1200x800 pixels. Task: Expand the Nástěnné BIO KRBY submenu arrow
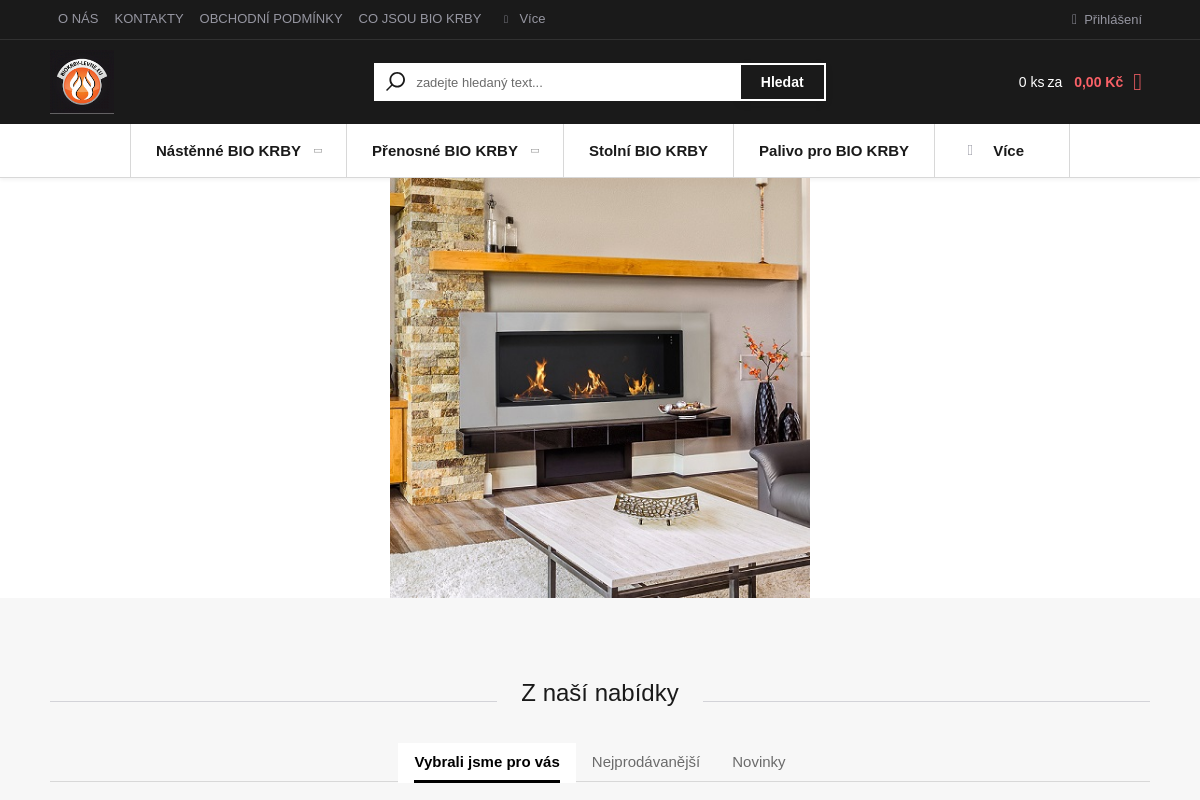pos(318,151)
